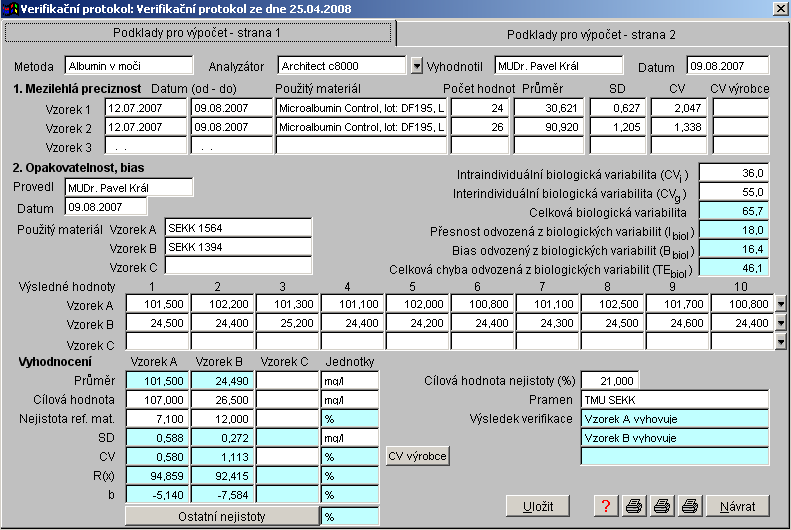Click the CV výrobce button
The height and width of the screenshot is (530, 791).
pos(417,457)
